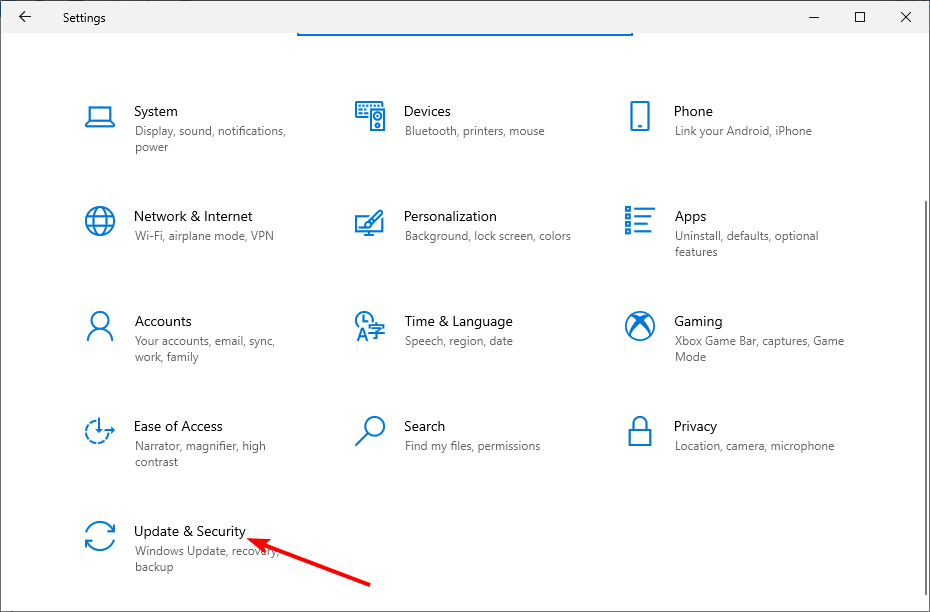
Task: Select the Privacy heading
Action: coord(695,426)
